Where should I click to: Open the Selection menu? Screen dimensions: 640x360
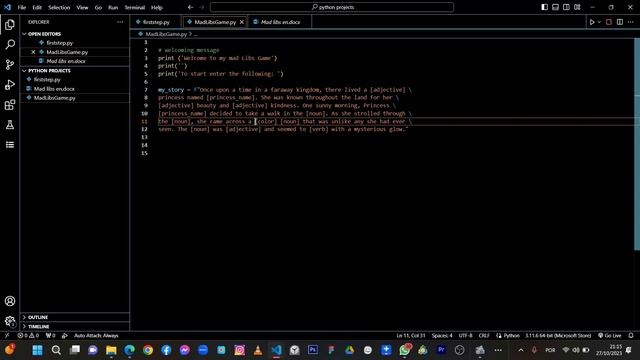59,7
